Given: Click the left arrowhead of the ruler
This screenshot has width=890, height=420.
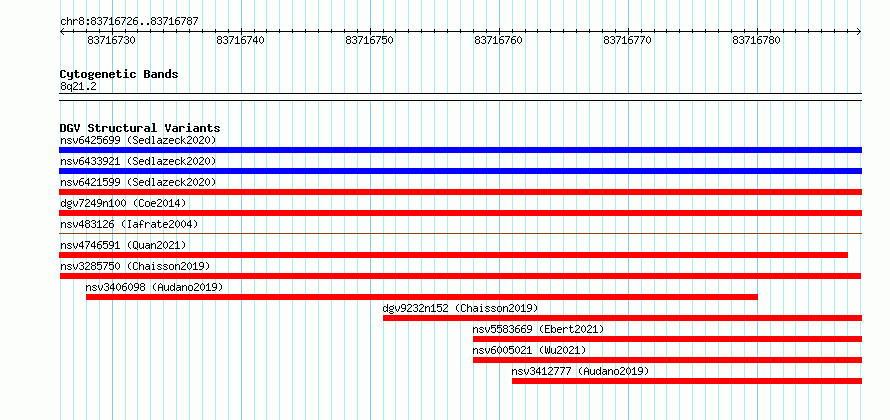Looking at the screenshot, I should coord(62,31).
